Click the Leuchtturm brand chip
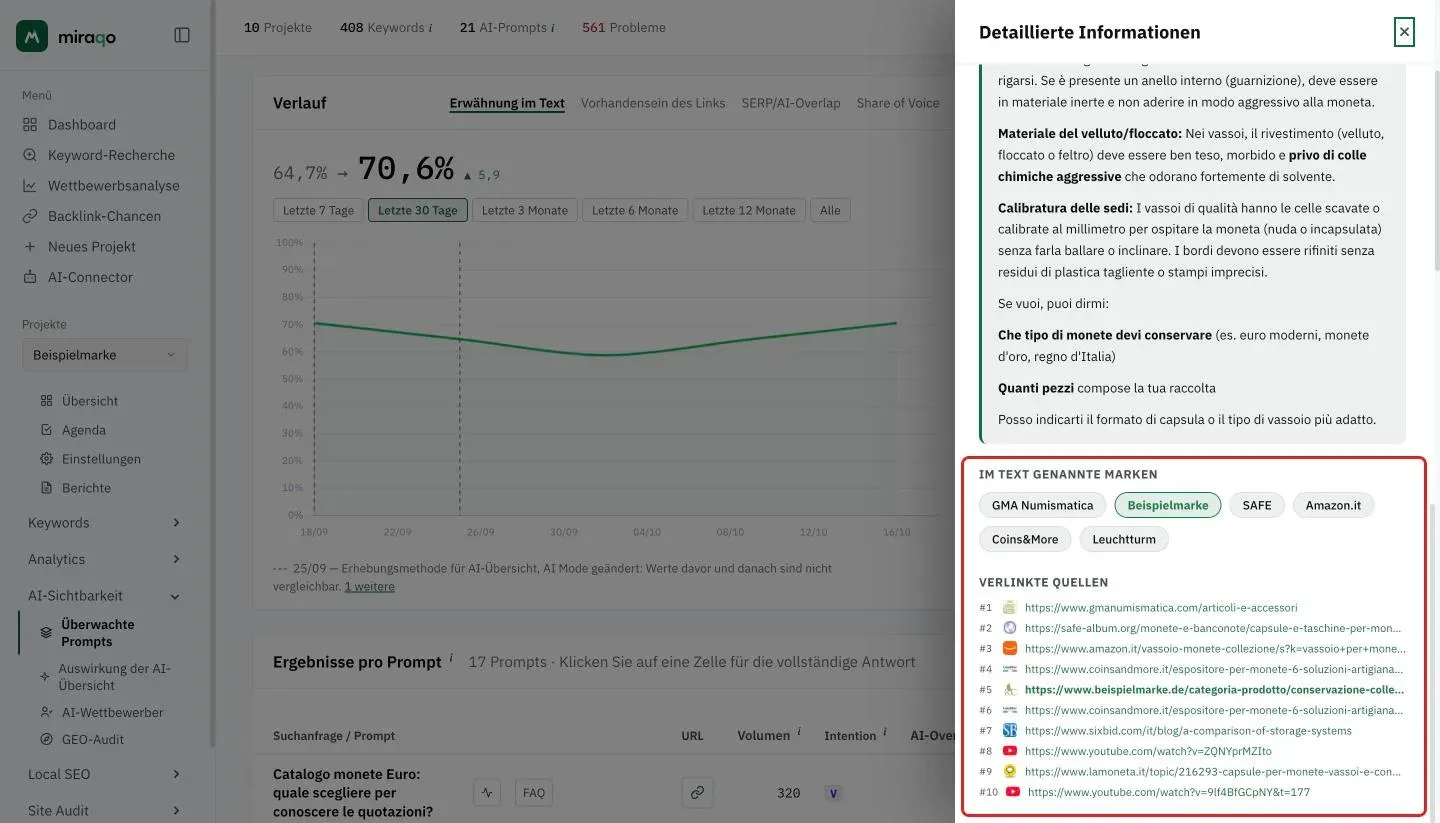The width and height of the screenshot is (1440, 823). pos(1124,539)
